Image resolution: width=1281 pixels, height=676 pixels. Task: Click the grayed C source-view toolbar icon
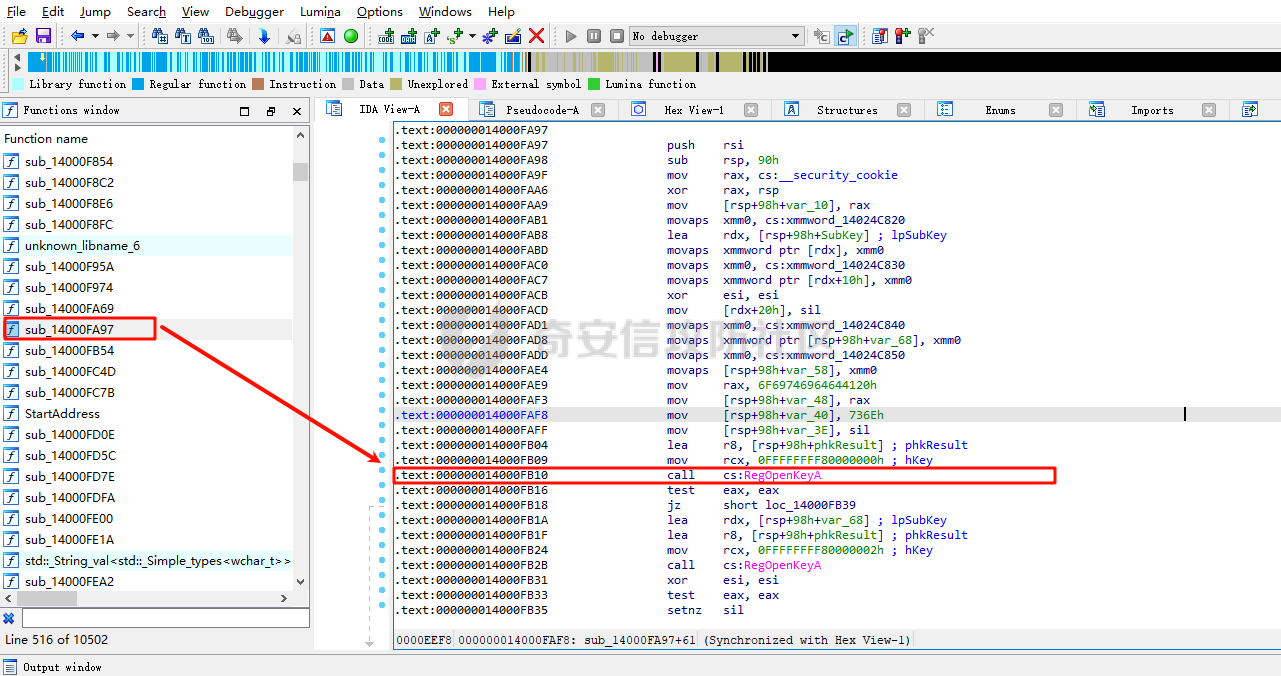822,36
